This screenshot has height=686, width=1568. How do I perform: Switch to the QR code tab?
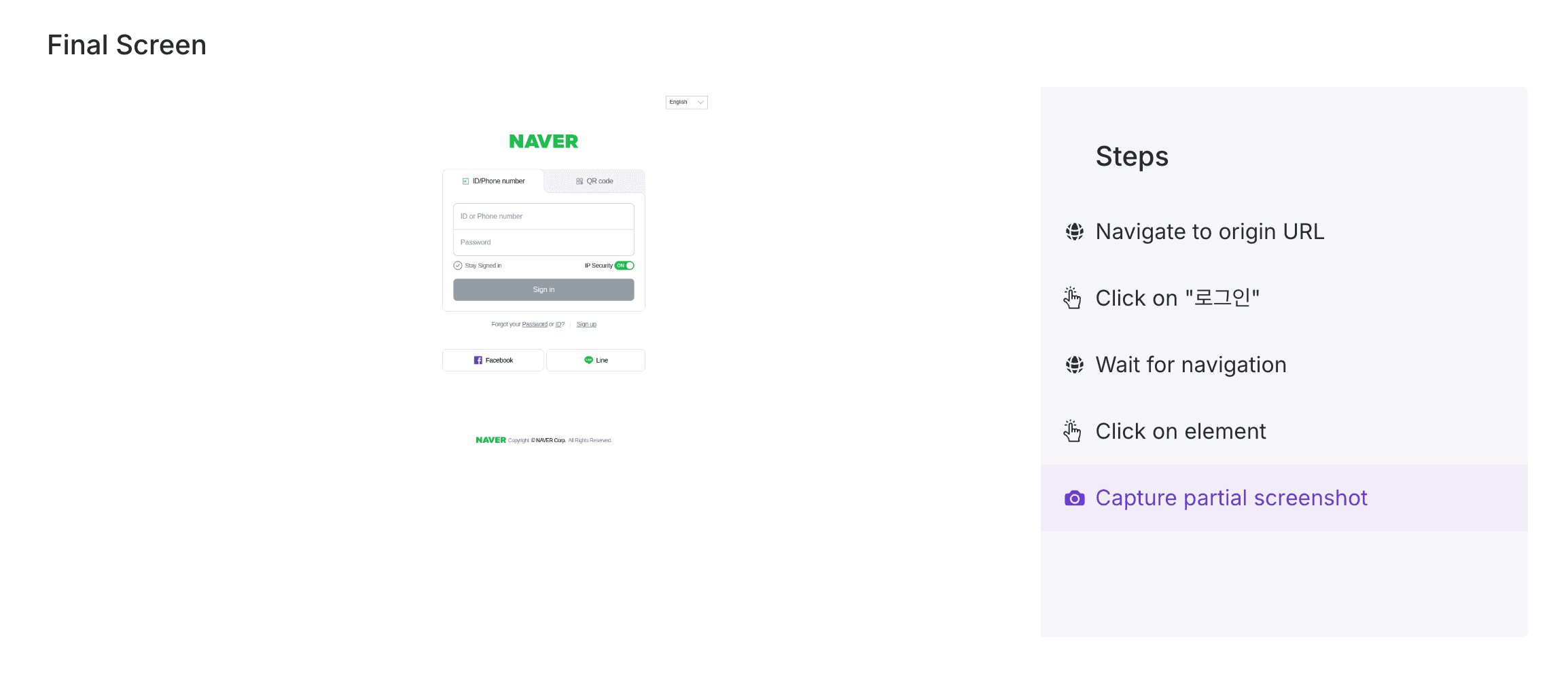point(594,181)
